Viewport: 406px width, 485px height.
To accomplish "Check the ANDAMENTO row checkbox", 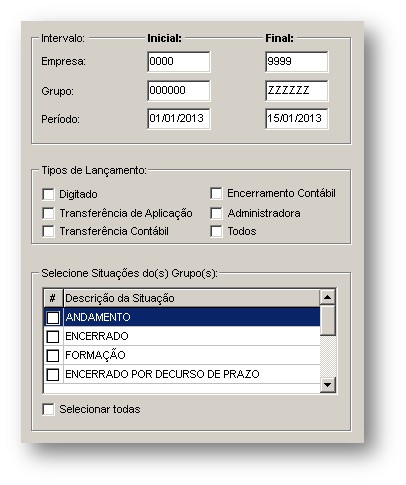I will [53, 317].
